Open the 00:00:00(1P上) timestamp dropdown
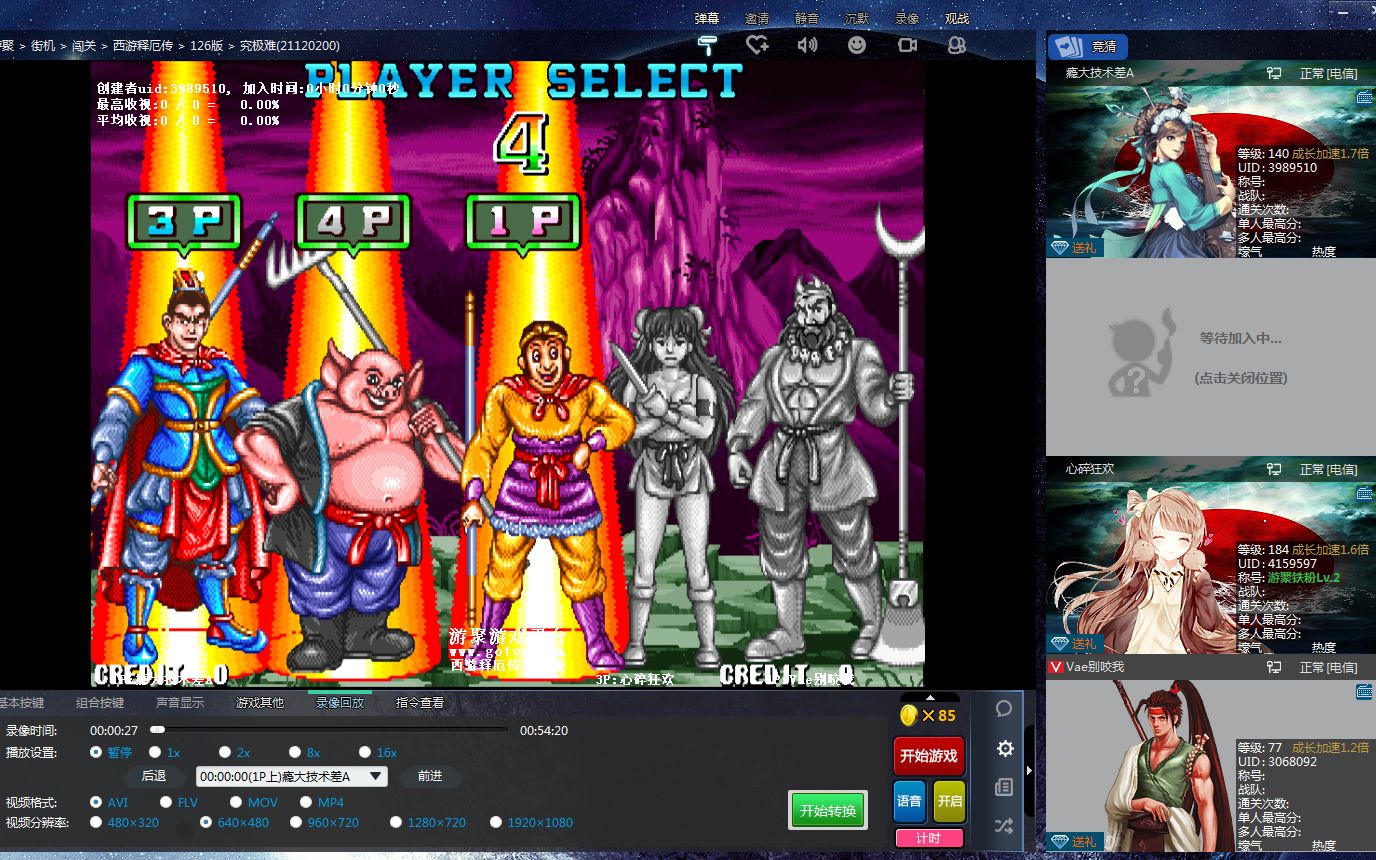 (292, 776)
